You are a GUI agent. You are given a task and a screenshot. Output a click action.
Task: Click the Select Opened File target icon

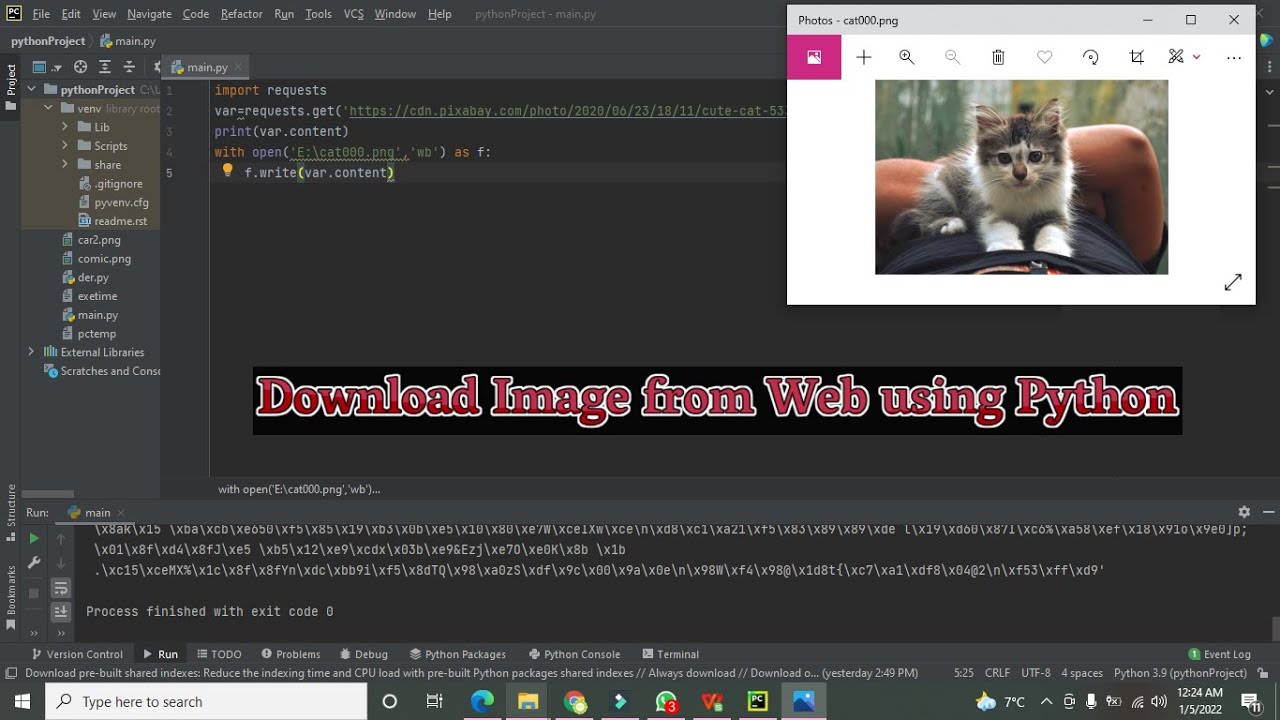coord(81,67)
